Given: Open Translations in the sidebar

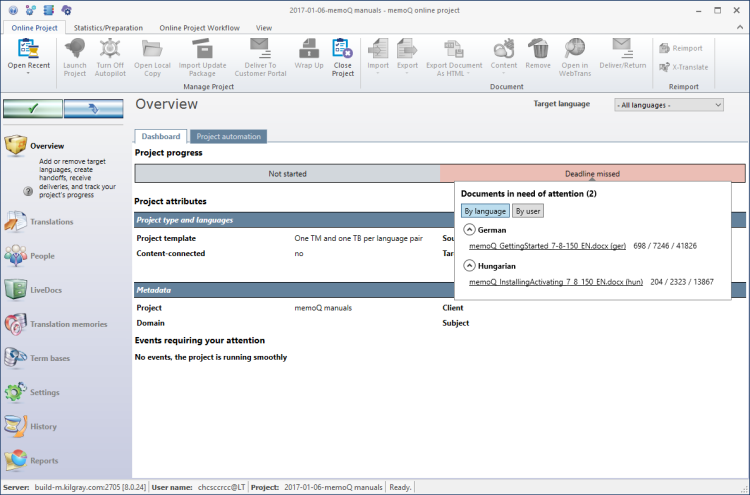Looking at the screenshot, I should pyautogui.click(x=50, y=222).
